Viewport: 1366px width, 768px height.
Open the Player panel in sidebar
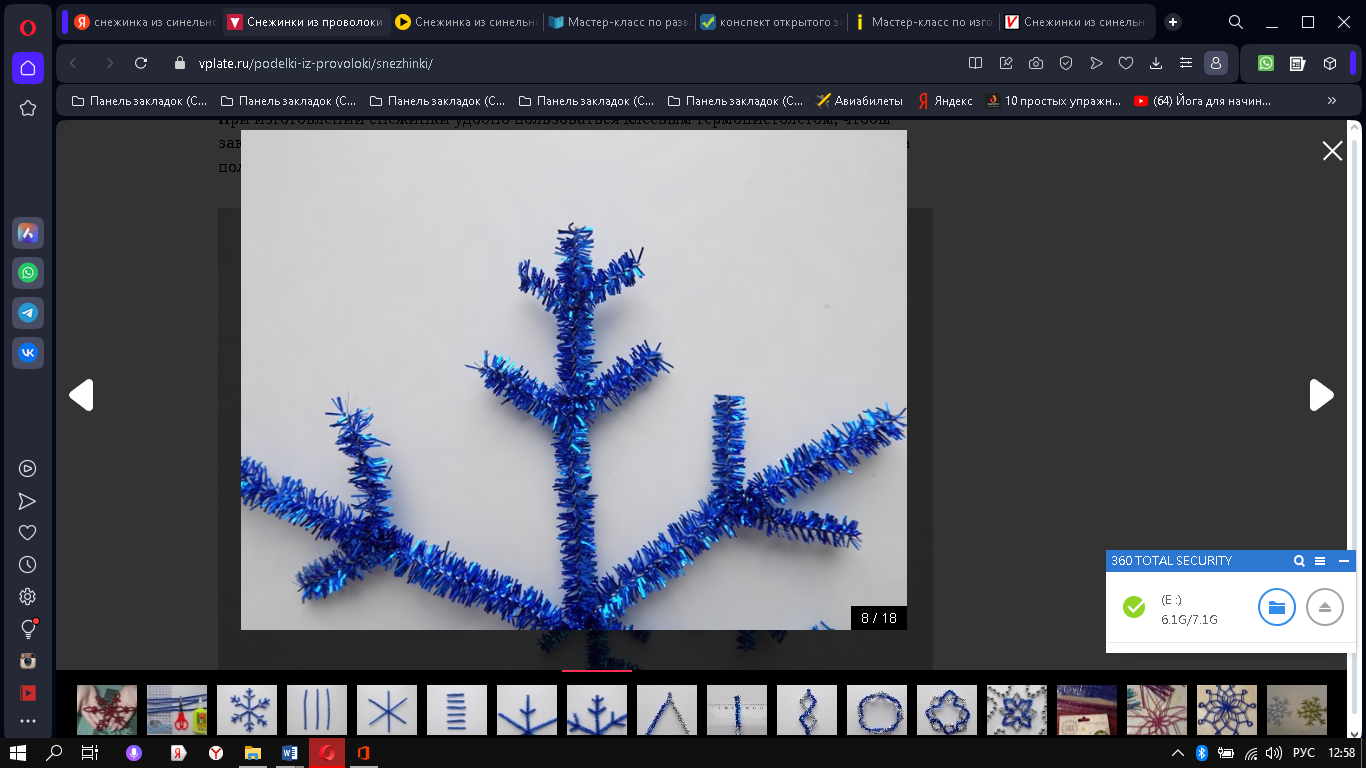click(x=28, y=468)
